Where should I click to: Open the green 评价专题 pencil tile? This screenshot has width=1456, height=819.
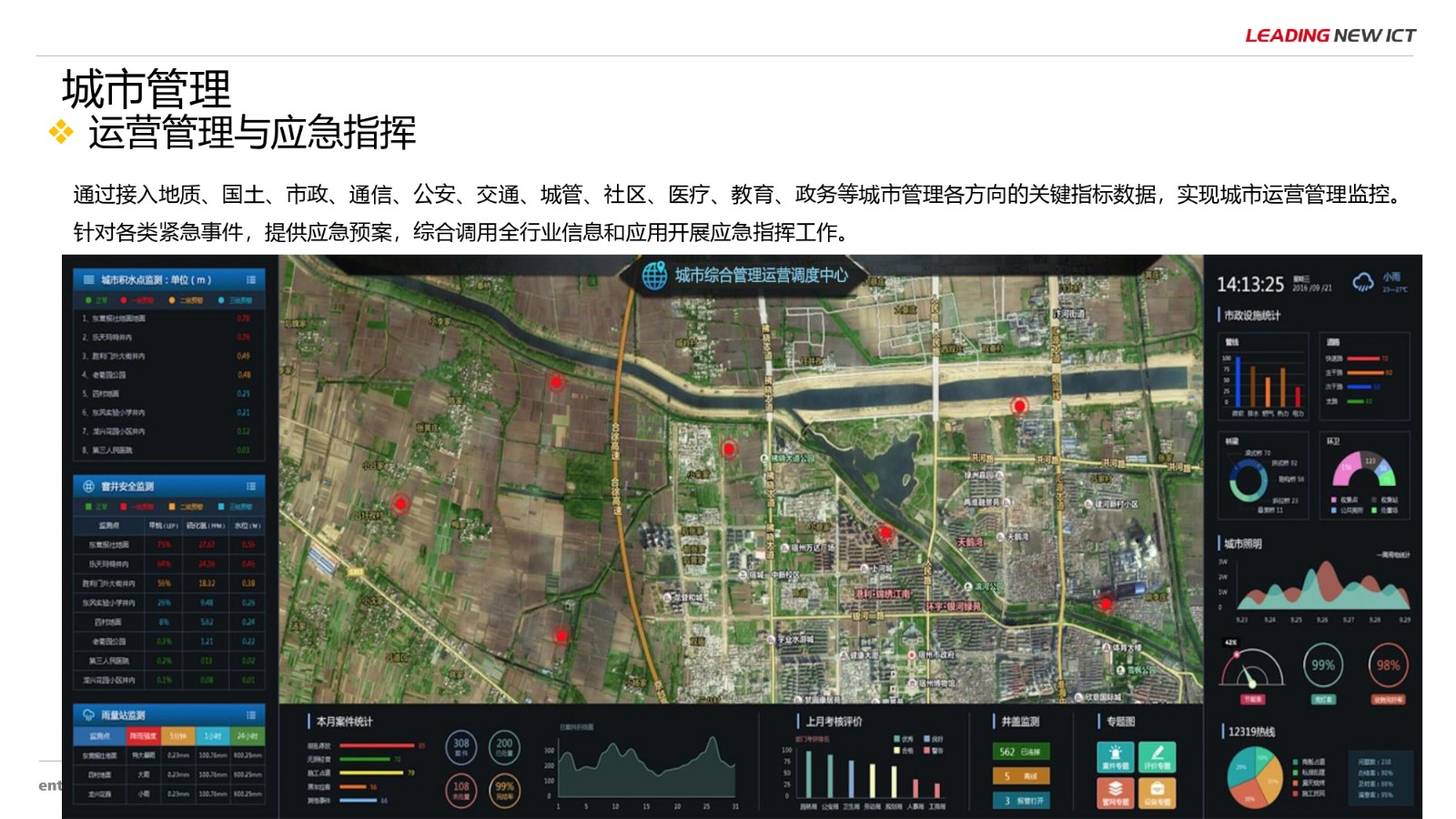[x=1157, y=756]
